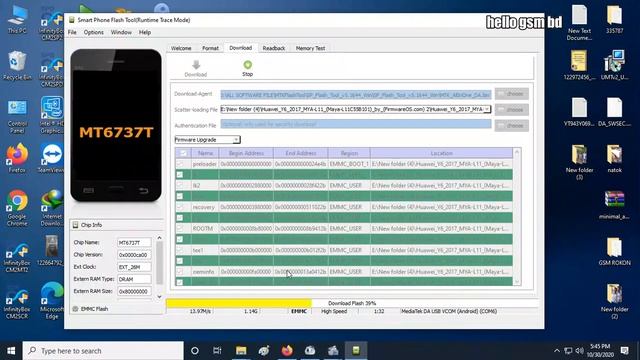
Task: Switch to the Readback tab
Action: point(274,48)
